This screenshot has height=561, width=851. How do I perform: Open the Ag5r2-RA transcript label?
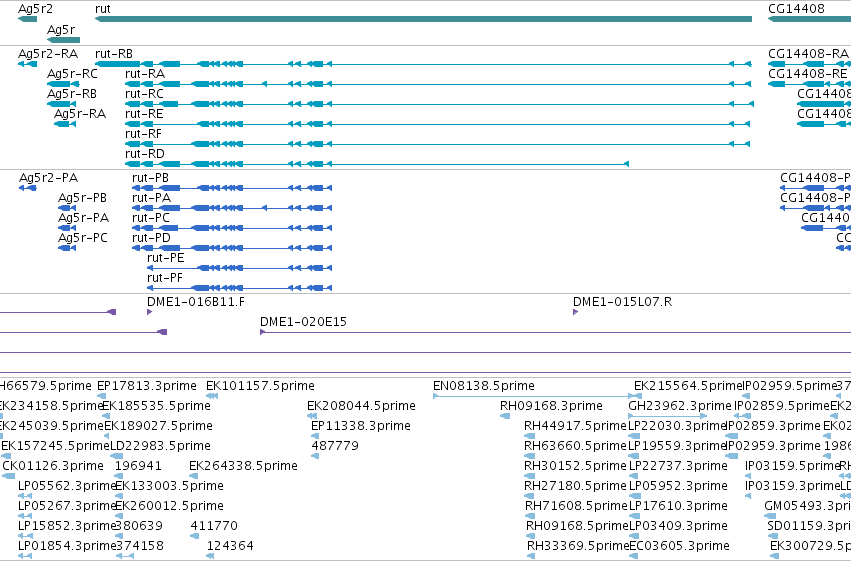[48, 54]
